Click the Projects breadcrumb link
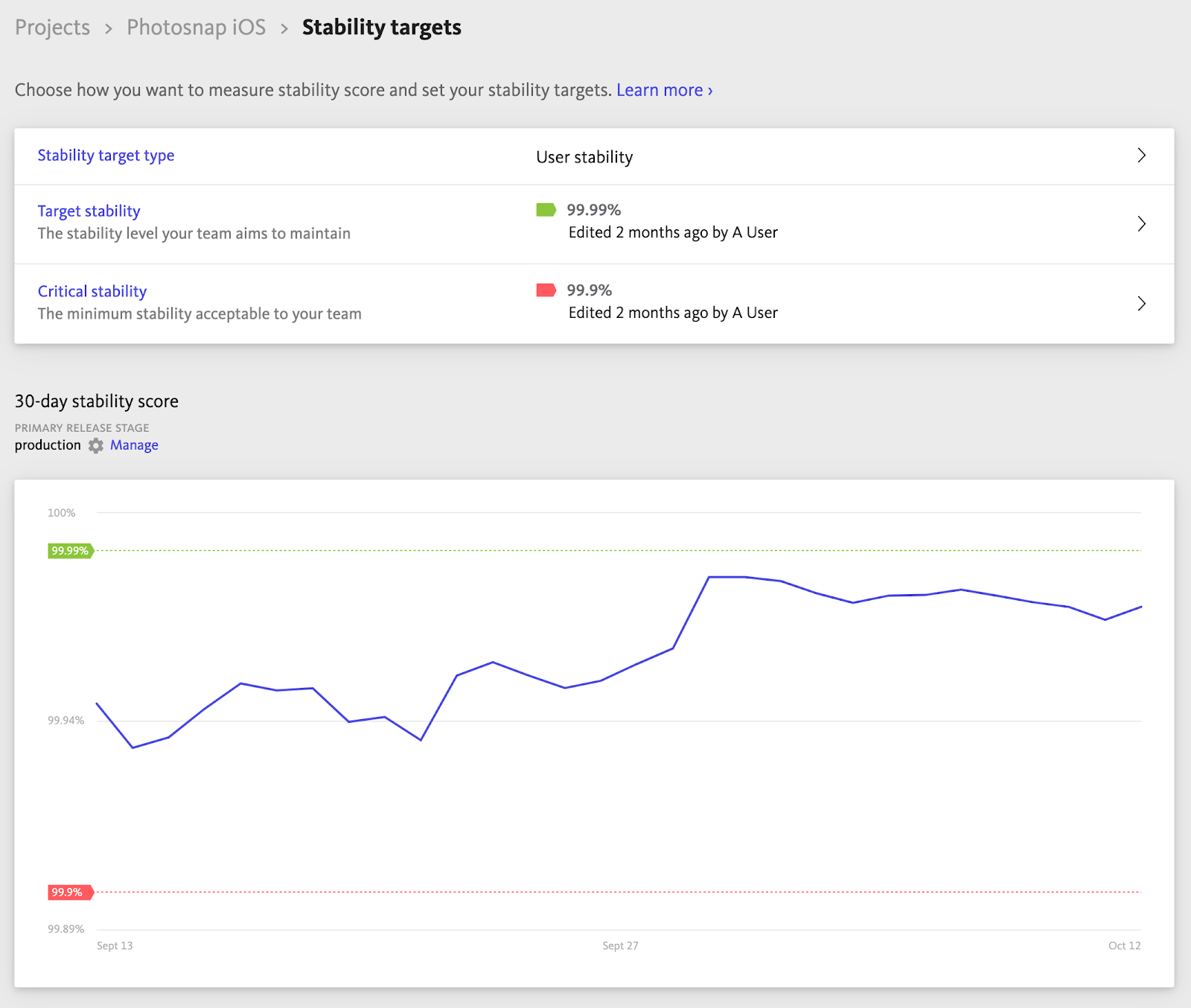The width and height of the screenshot is (1191, 1008). (x=52, y=28)
